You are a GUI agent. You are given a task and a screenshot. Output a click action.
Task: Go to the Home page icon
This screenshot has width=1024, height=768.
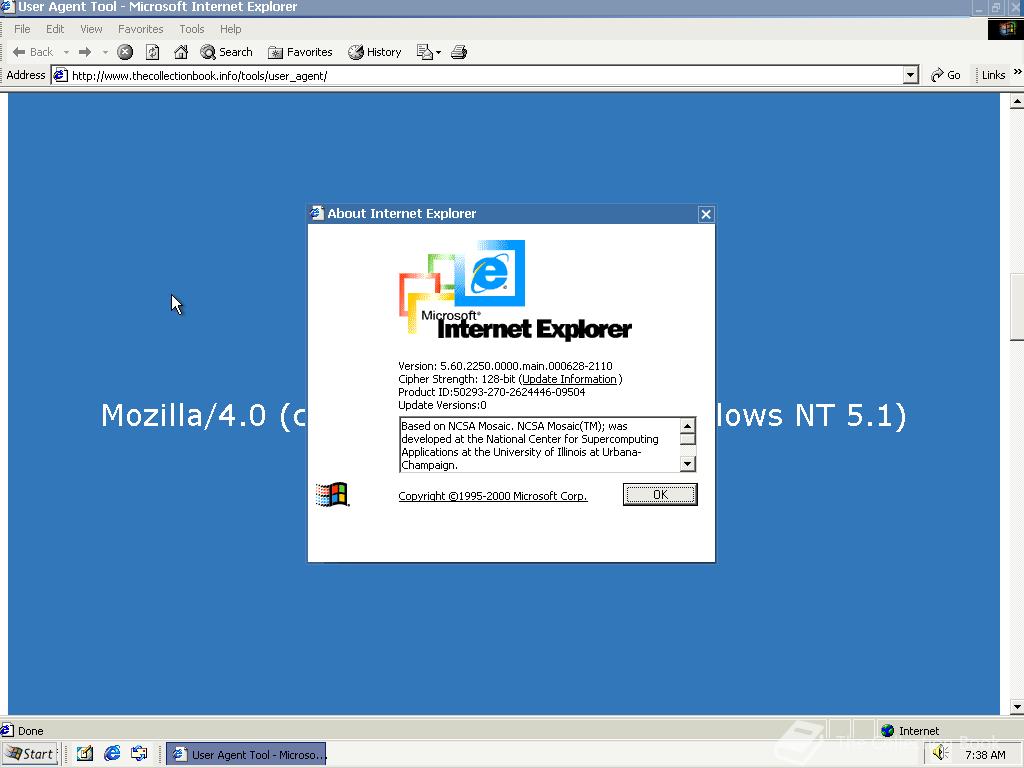tap(181, 52)
